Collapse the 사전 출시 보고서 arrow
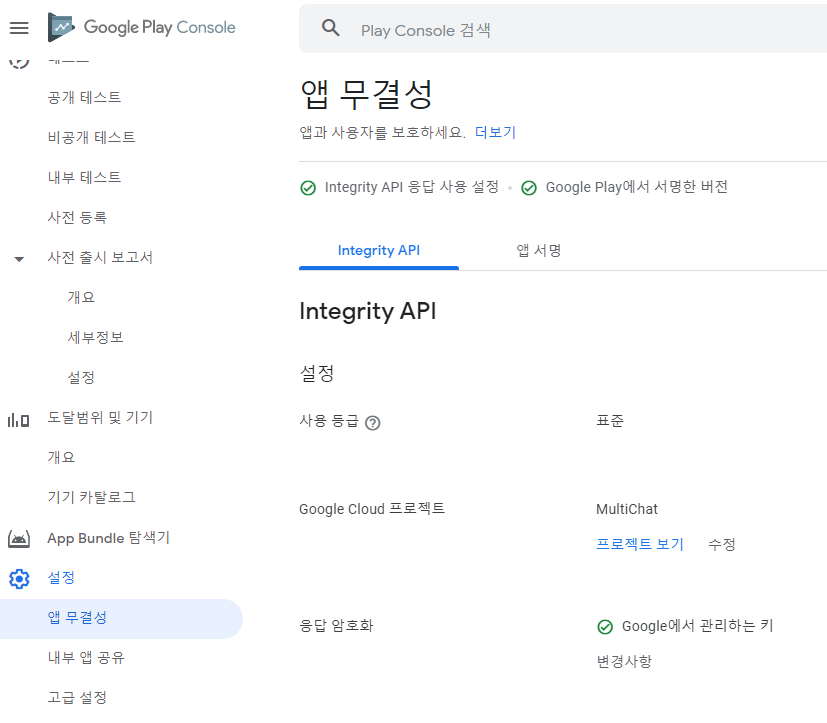Screen dimensions: 827x723 19,259
